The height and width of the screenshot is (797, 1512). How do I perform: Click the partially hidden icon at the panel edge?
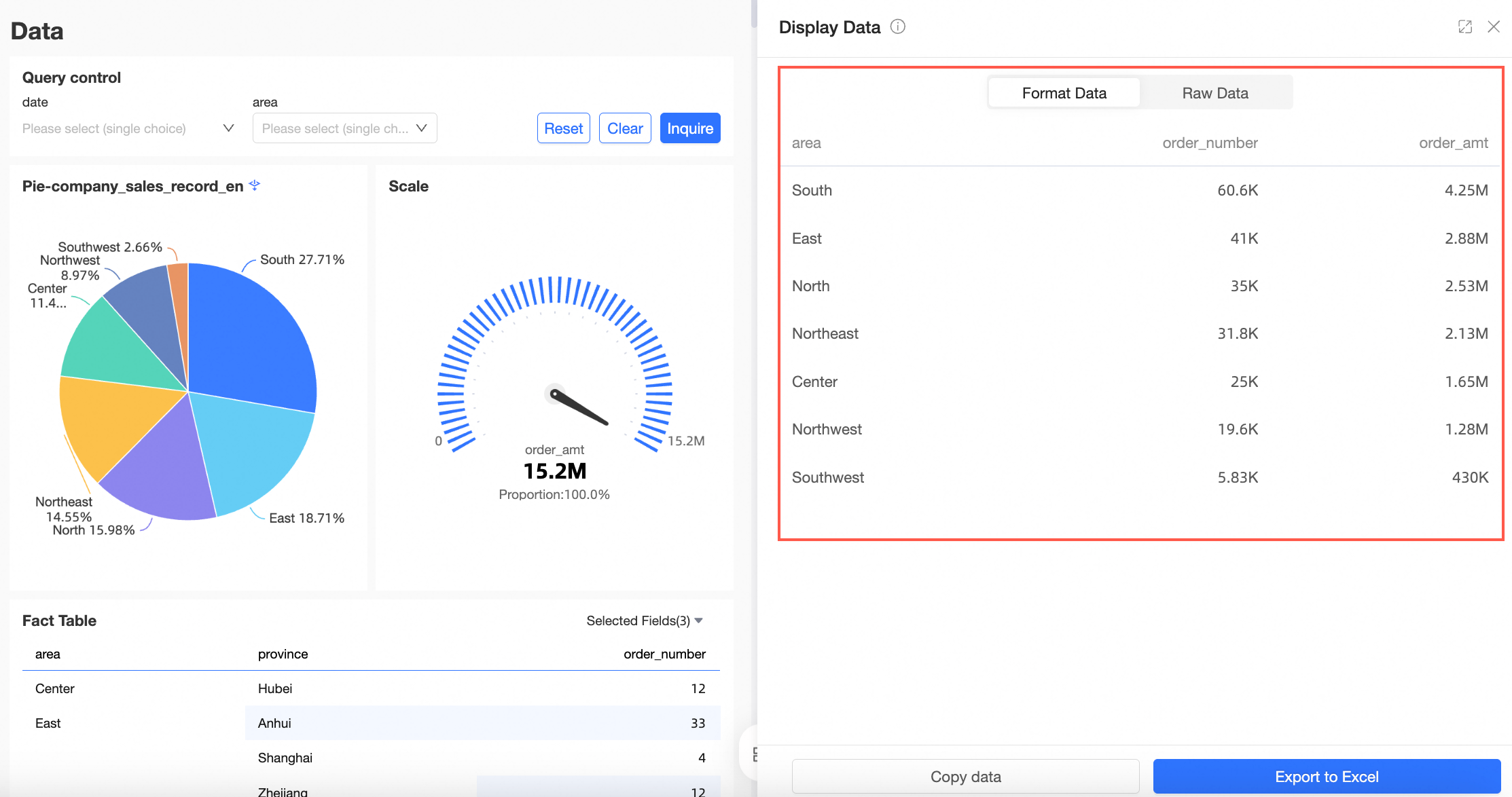755,754
